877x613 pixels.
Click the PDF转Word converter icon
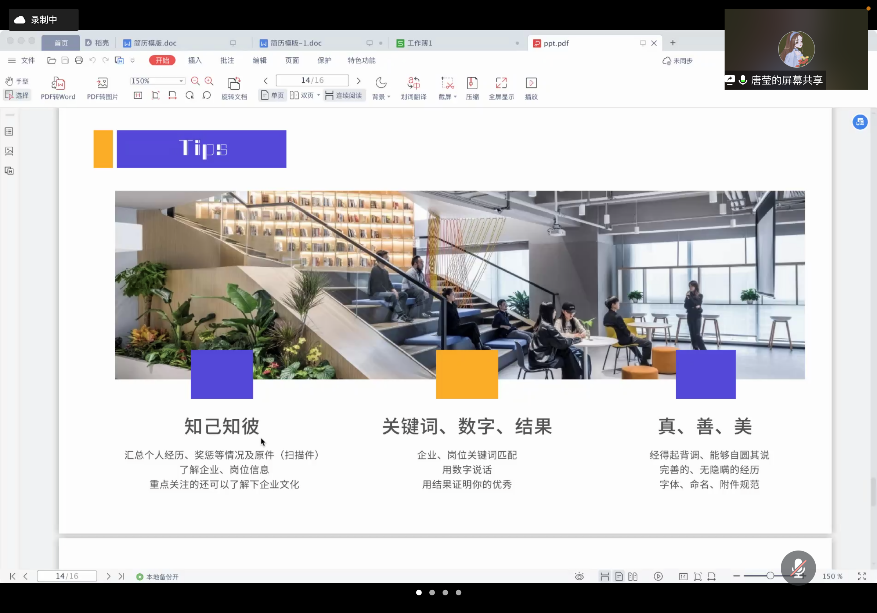coord(58,84)
